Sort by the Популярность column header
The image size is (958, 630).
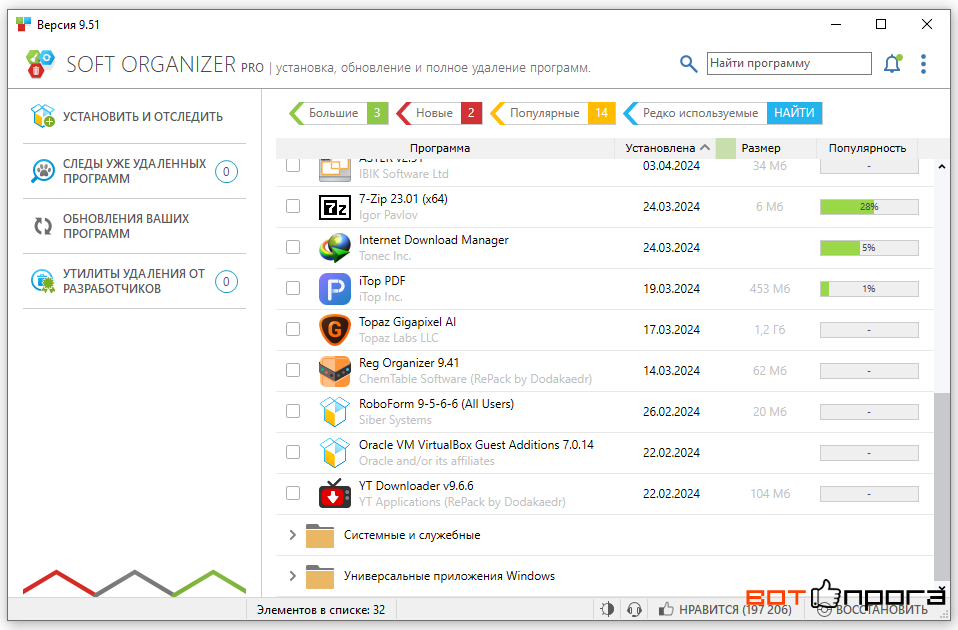[x=867, y=148]
